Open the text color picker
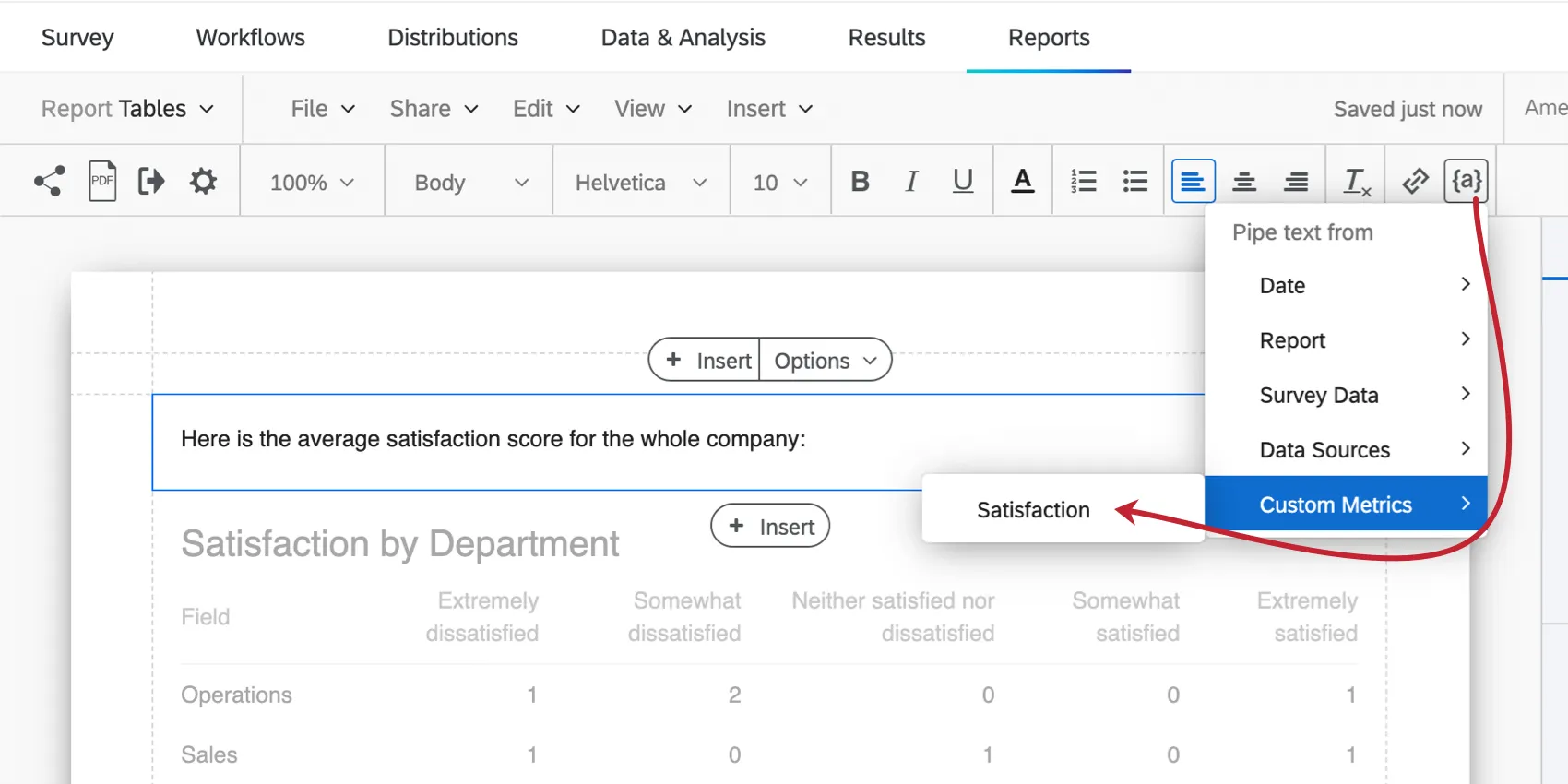Screen dimensions: 1568x784 [x=1022, y=182]
